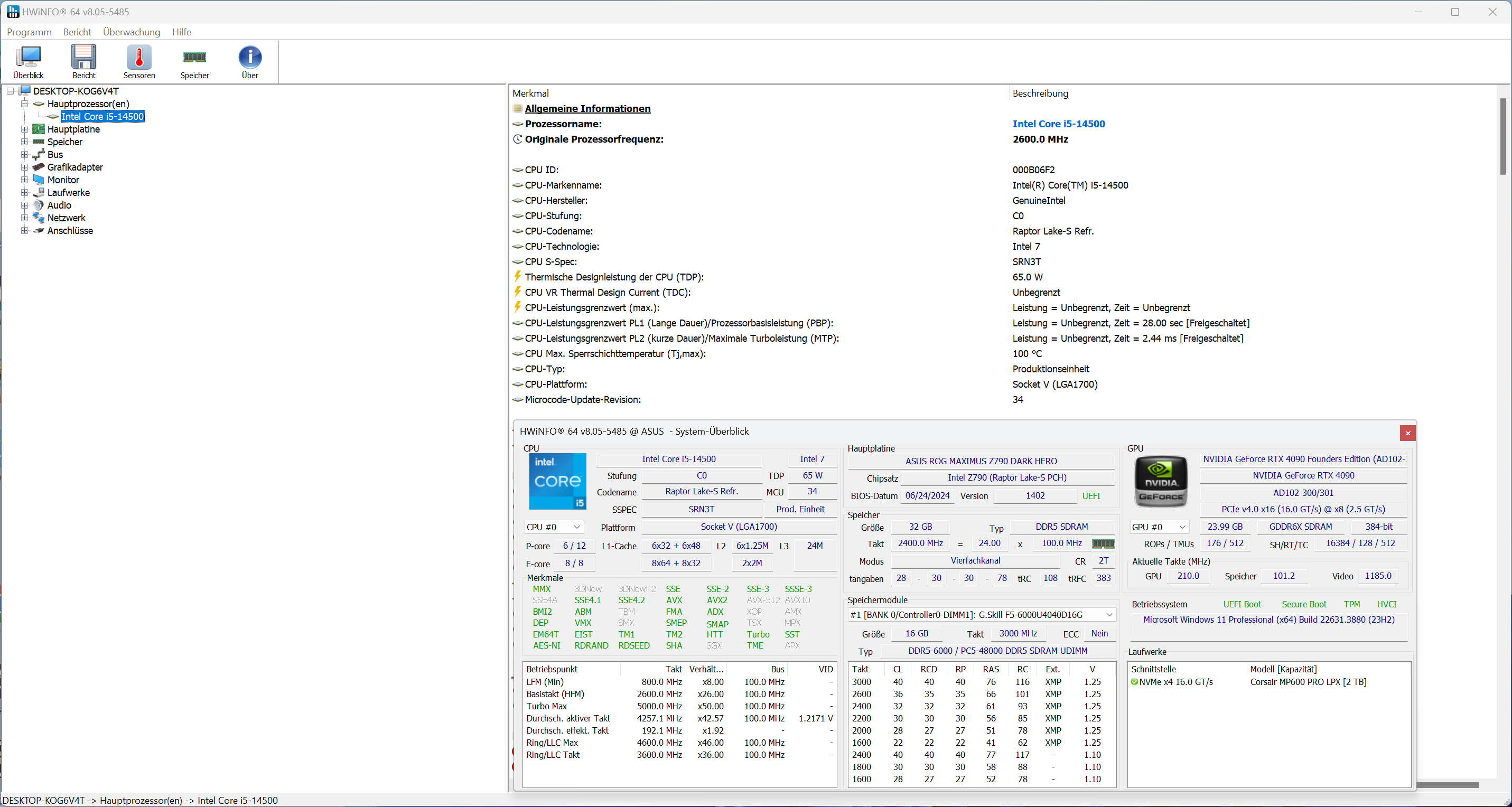Open the Speicher memory icon
The height and width of the screenshot is (807, 1512).
point(194,62)
